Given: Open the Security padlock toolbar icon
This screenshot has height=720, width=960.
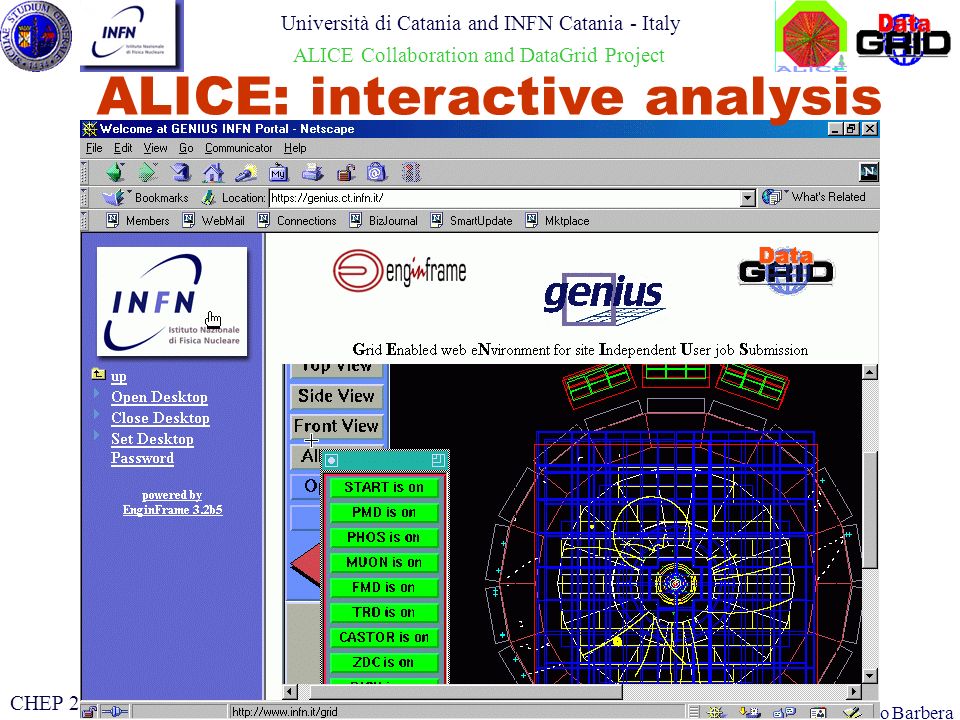Looking at the screenshot, I should point(346,173).
